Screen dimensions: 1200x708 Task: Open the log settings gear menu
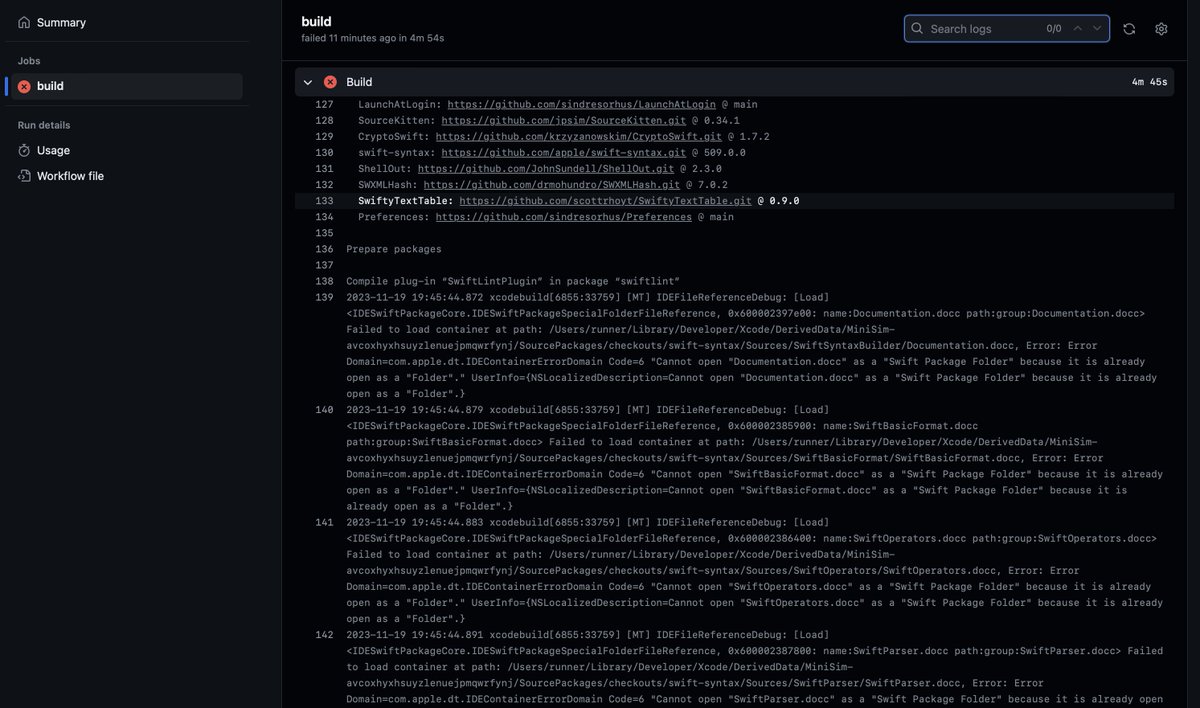(x=1161, y=29)
